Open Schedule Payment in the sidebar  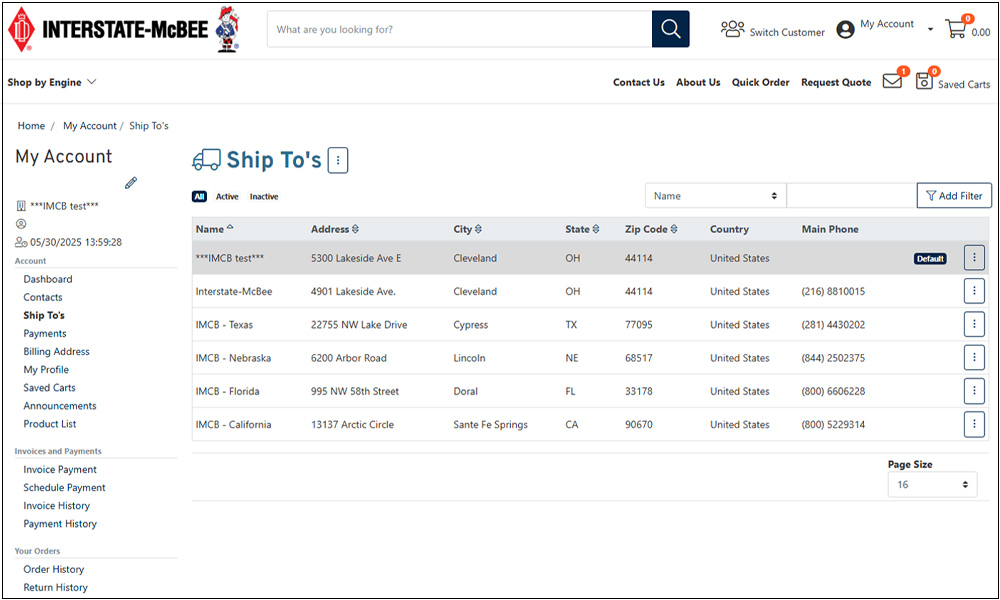click(x=64, y=488)
